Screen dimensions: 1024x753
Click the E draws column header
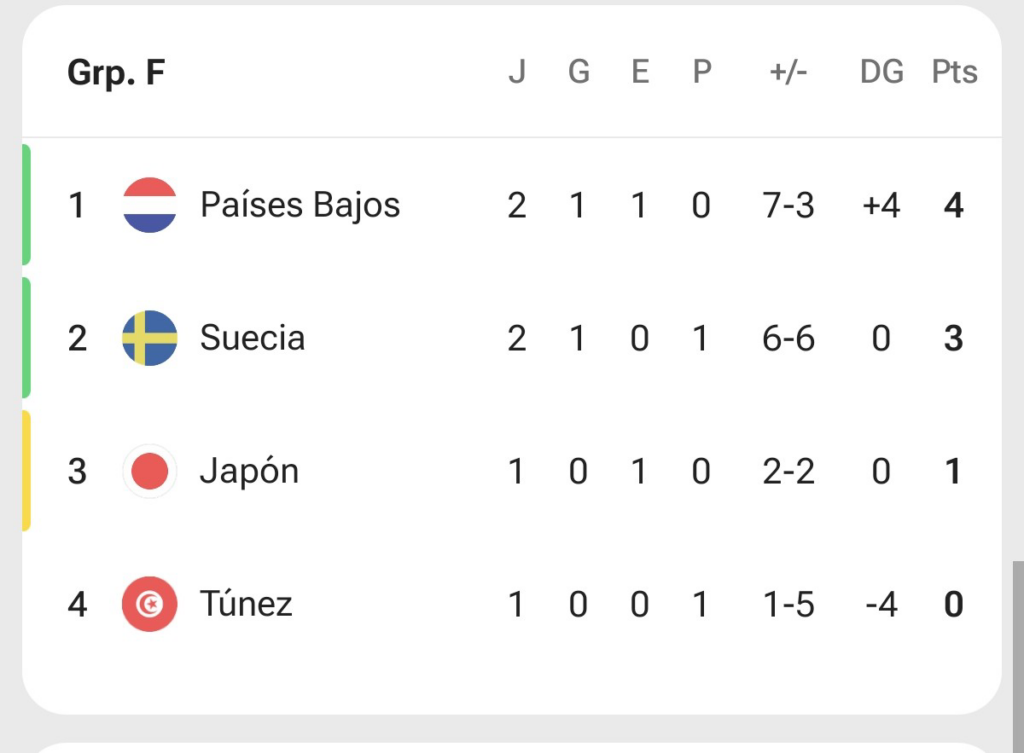(x=640, y=71)
